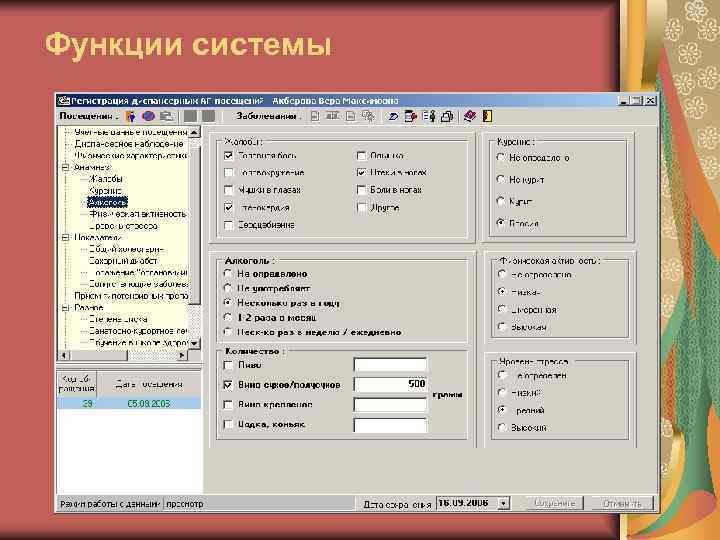Open the red book help icon

[470, 117]
